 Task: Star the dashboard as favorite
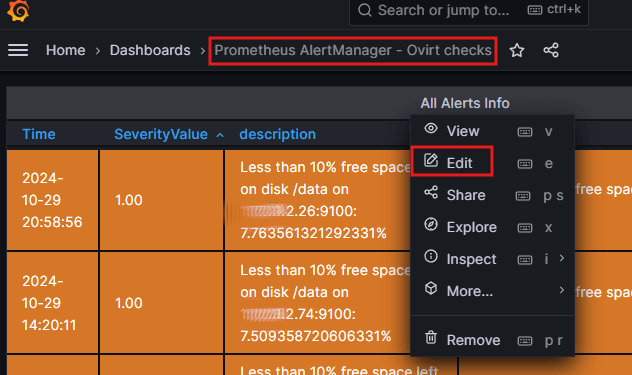517,50
